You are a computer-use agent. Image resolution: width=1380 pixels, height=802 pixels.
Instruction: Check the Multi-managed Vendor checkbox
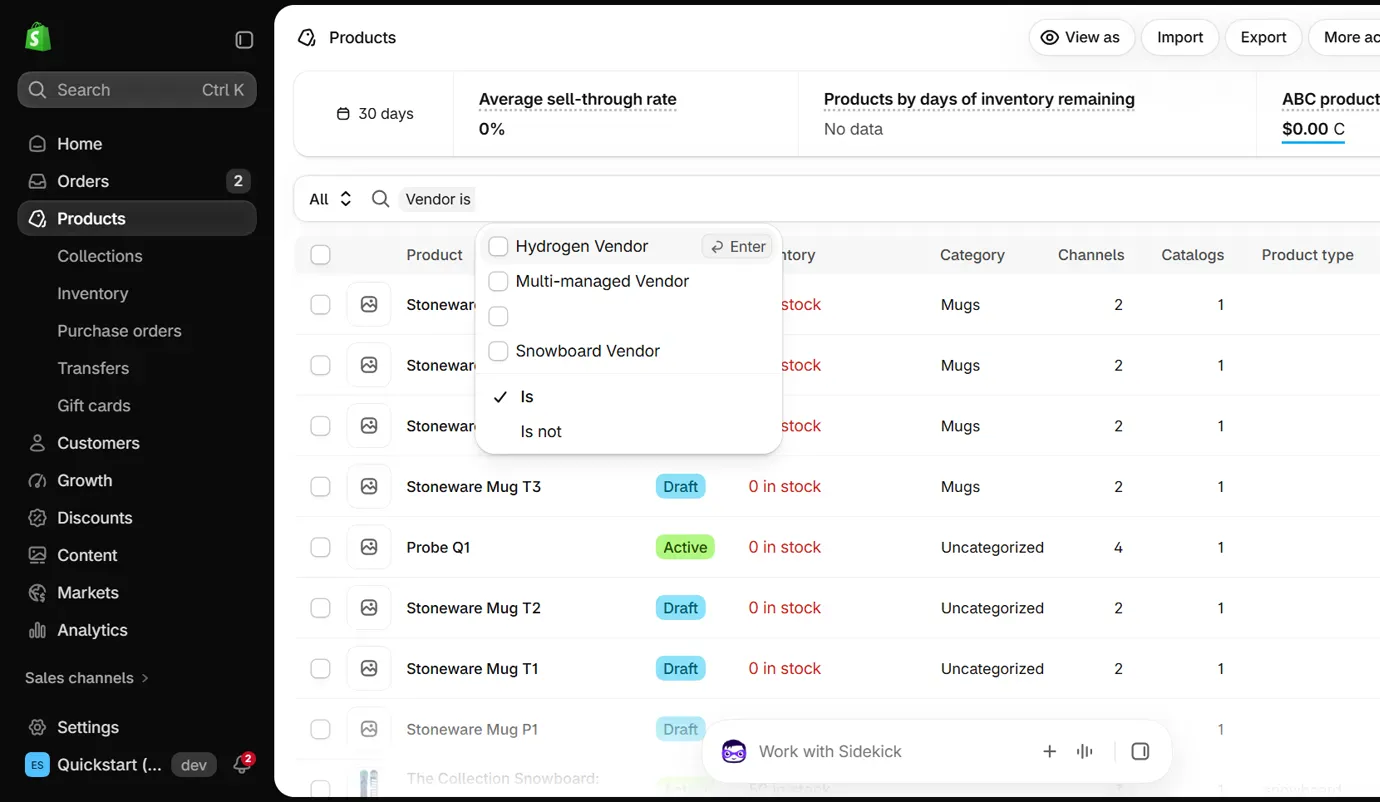point(498,282)
